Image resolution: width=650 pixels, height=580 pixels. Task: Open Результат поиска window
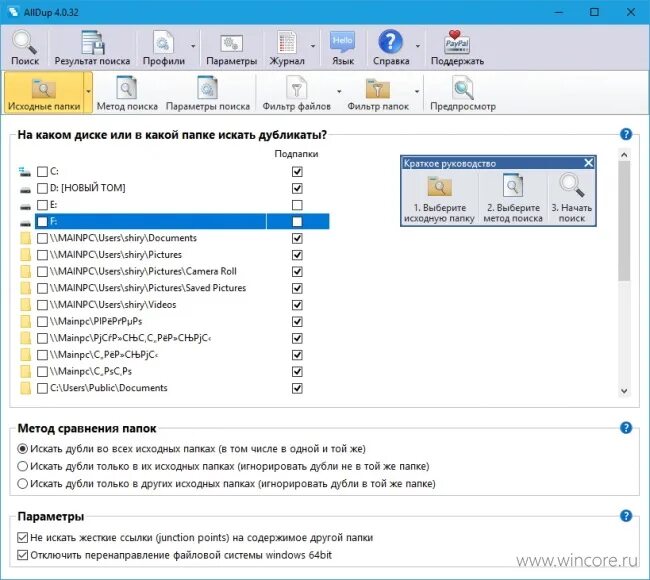coord(92,48)
